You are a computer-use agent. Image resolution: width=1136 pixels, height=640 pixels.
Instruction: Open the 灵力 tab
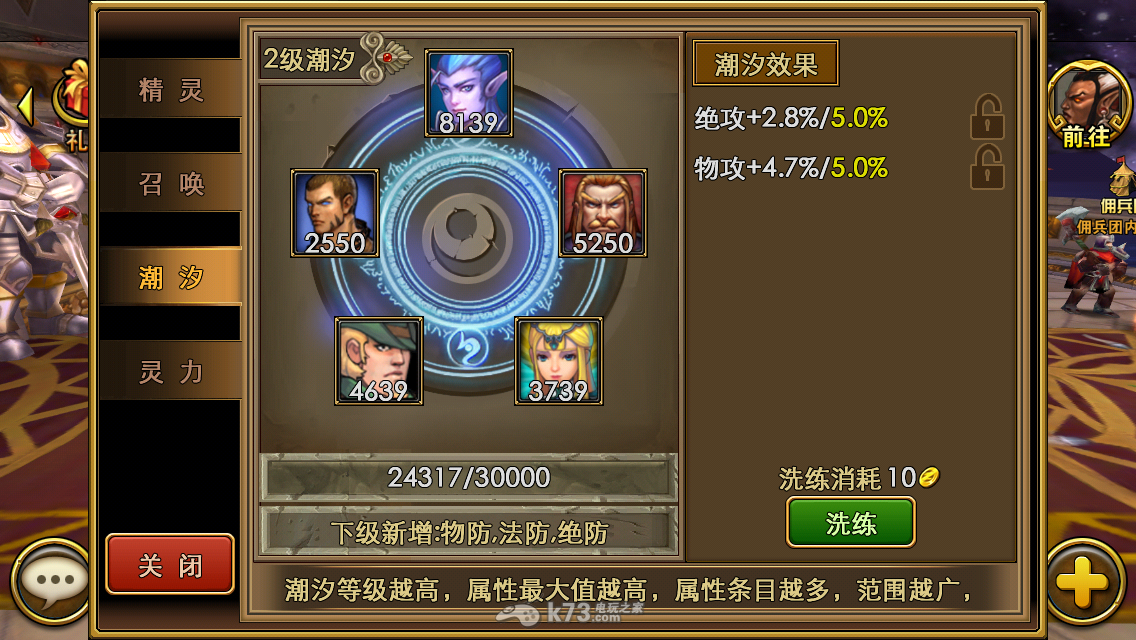(170, 371)
